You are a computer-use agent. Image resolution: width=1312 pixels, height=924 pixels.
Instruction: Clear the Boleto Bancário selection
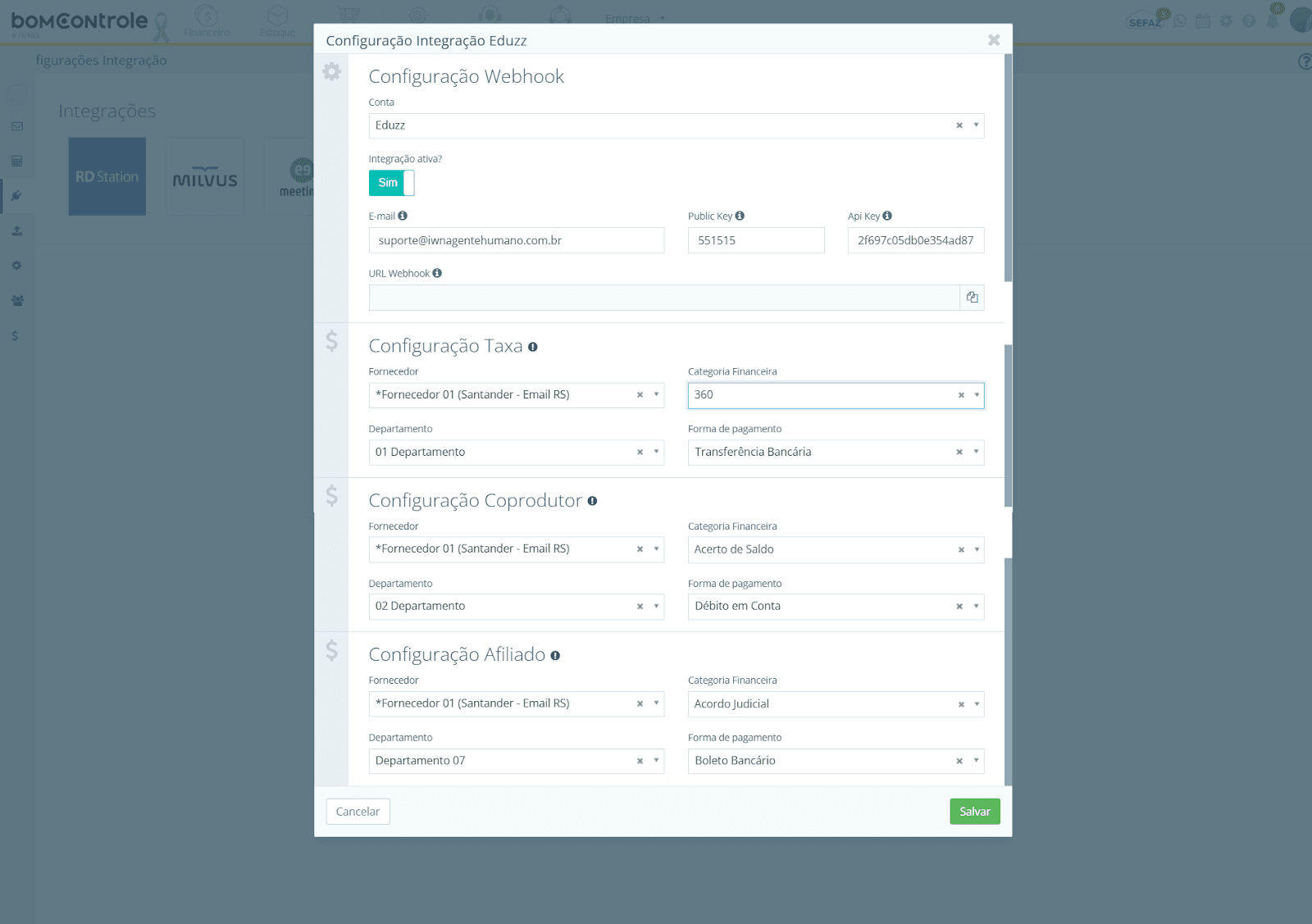(959, 761)
